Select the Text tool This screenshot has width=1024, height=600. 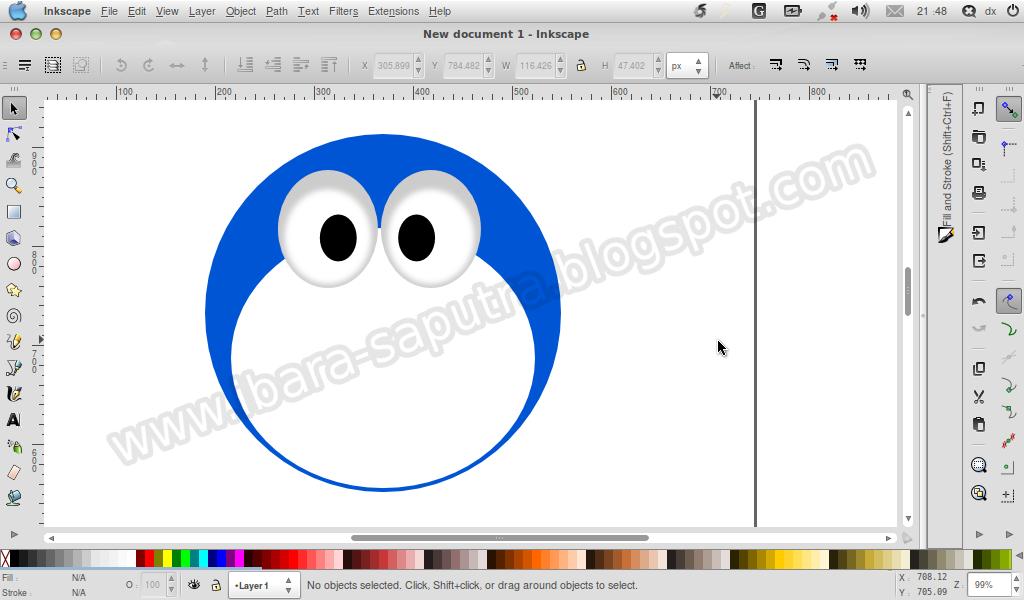pyautogui.click(x=14, y=420)
